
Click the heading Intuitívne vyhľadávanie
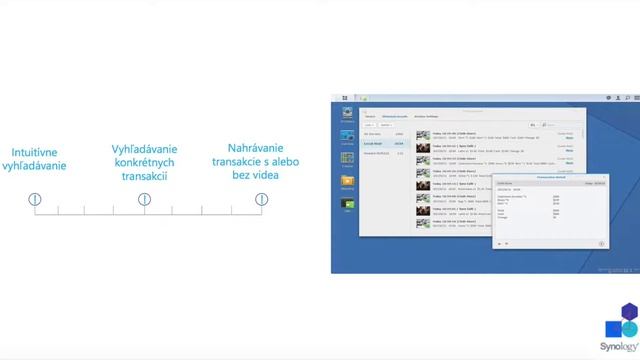(x=34, y=159)
